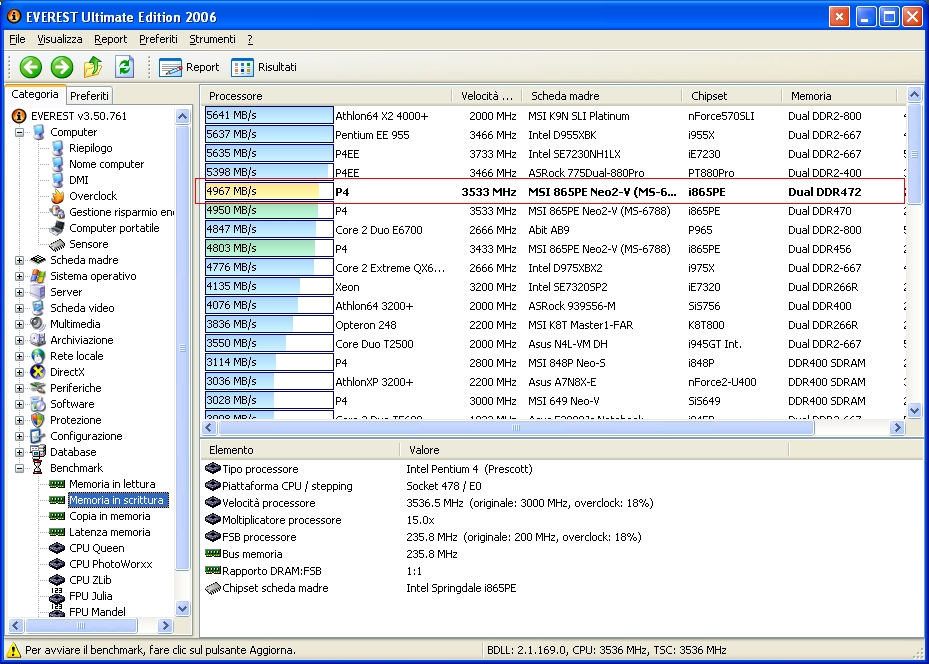This screenshot has width=929, height=664.
Task: Click the Up level arrow icon
Action: point(93,67)
